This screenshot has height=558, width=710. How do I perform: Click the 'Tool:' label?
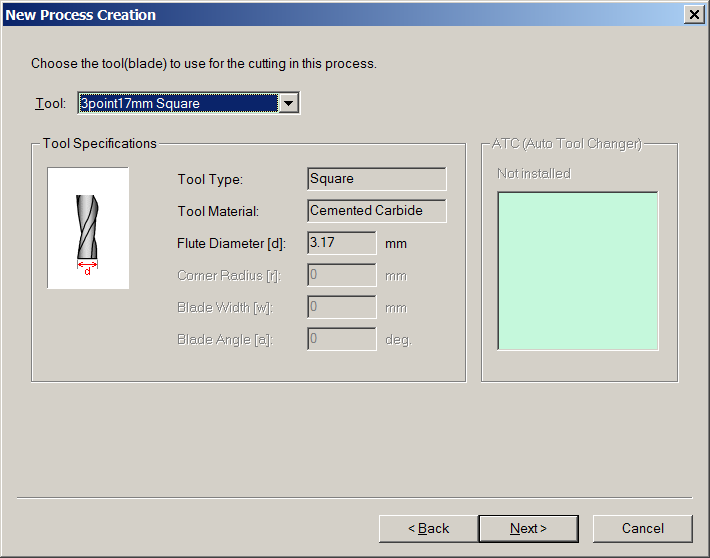[50, 104]
